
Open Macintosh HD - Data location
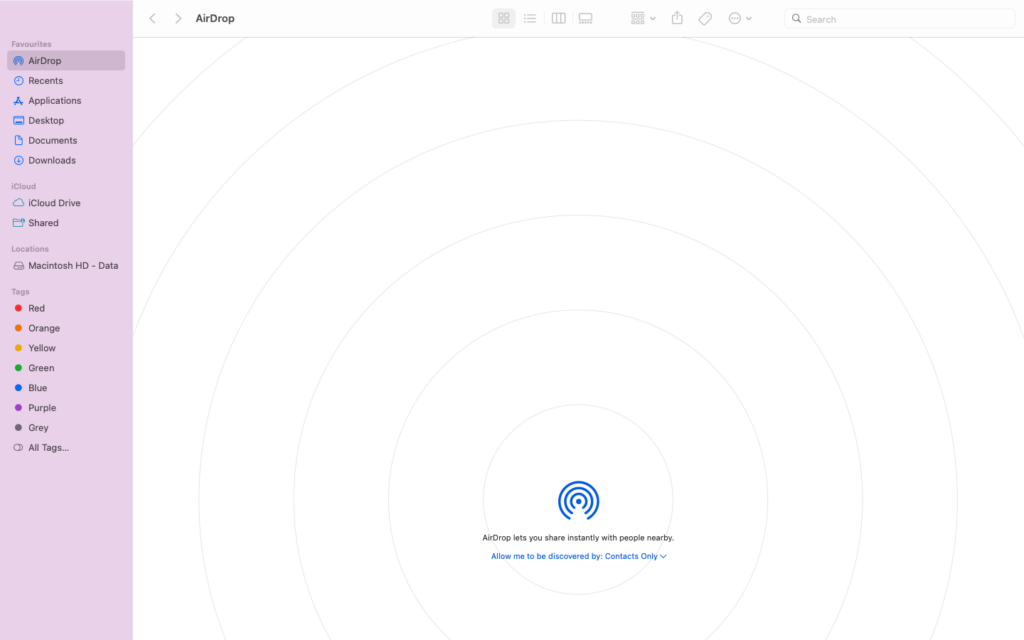tap(66, 266)
